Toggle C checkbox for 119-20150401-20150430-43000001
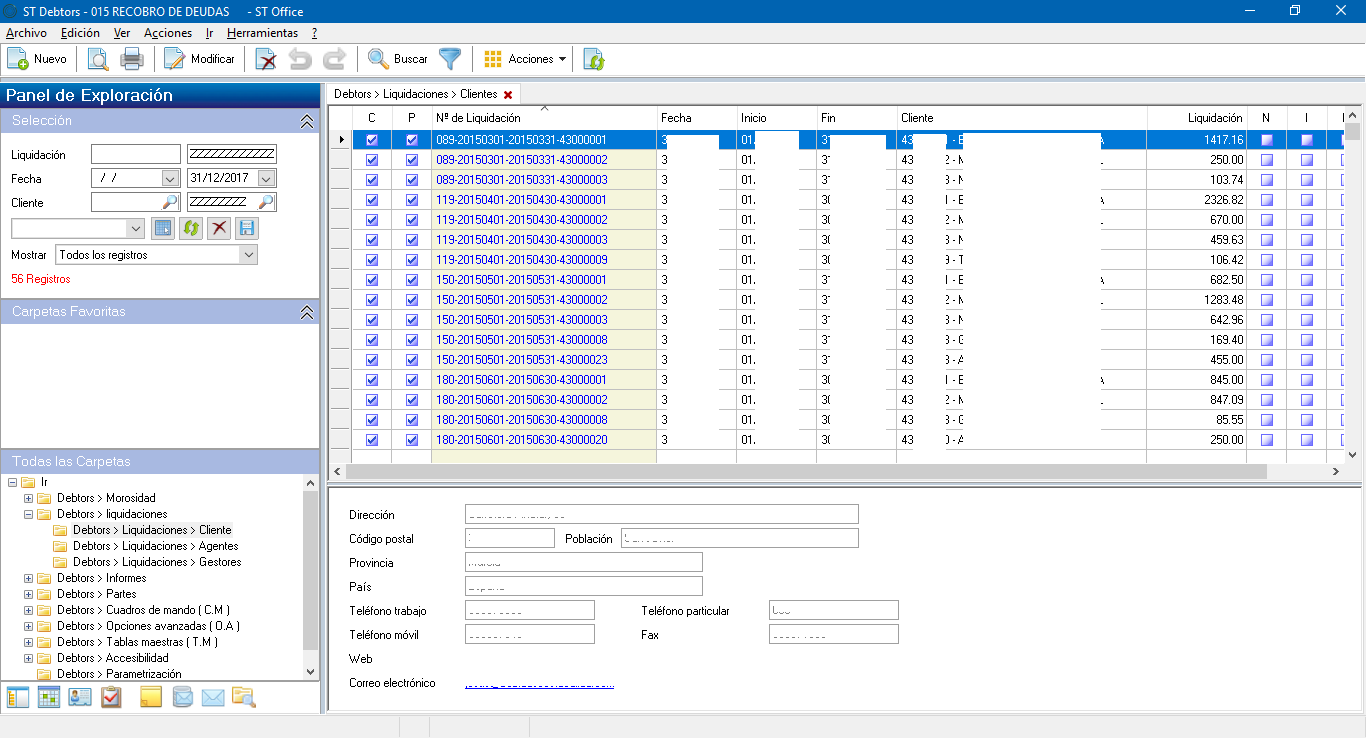The image size is (1366, 738). (x=372, y=200)
